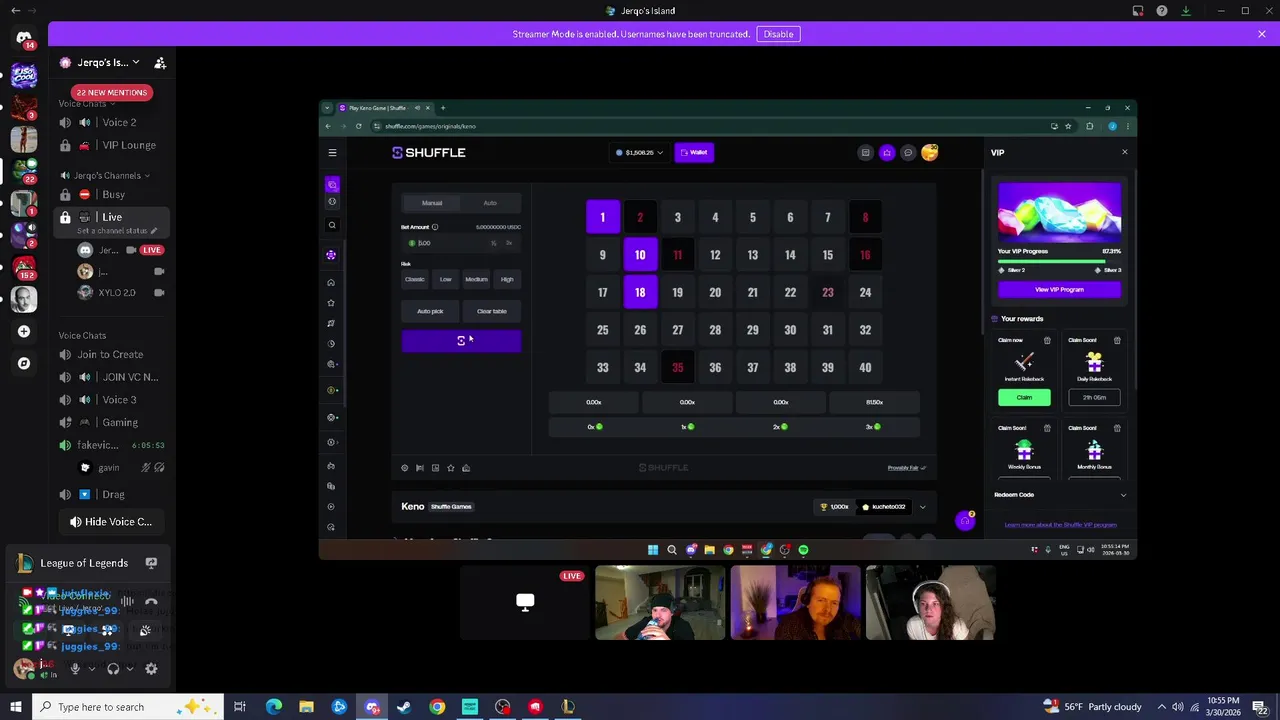Expand Jerqo's Island server dropdown
Image resolution: width=1280 pixels, height=720 pixels.
(x=136, y=63)
